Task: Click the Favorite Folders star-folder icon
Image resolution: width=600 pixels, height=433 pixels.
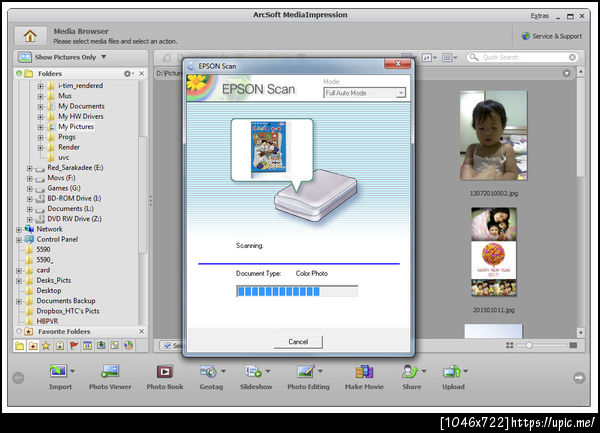Action: pyautogui.click(x=33, y=346)
